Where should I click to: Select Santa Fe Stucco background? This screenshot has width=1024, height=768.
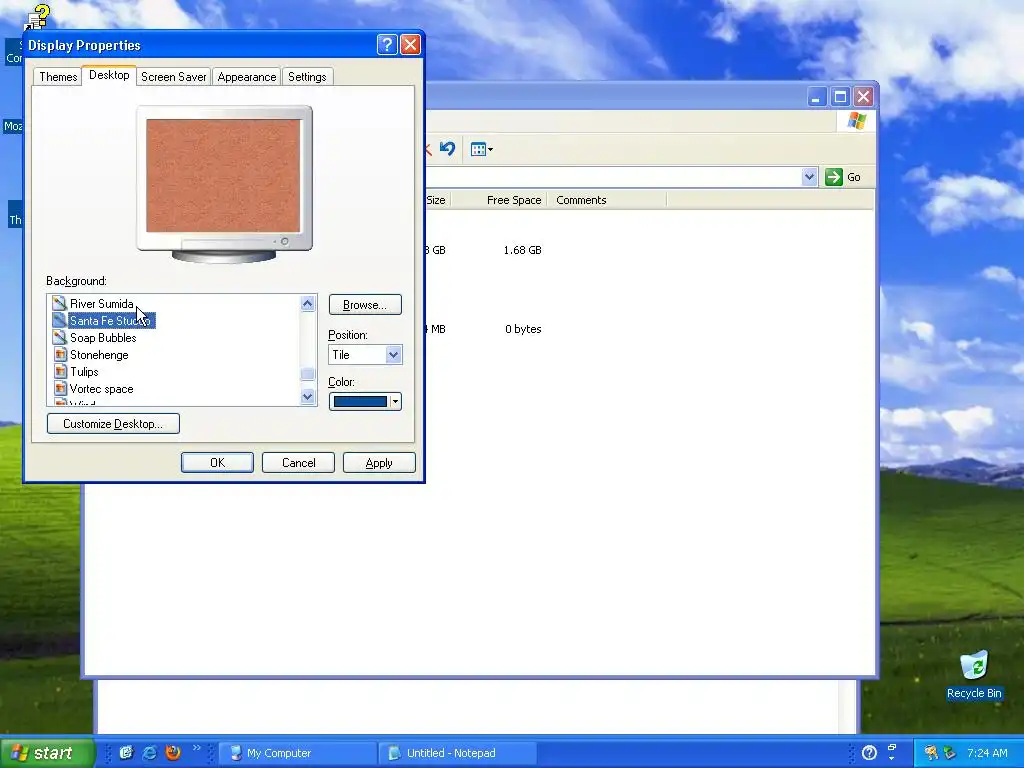(x=110, y=321)
